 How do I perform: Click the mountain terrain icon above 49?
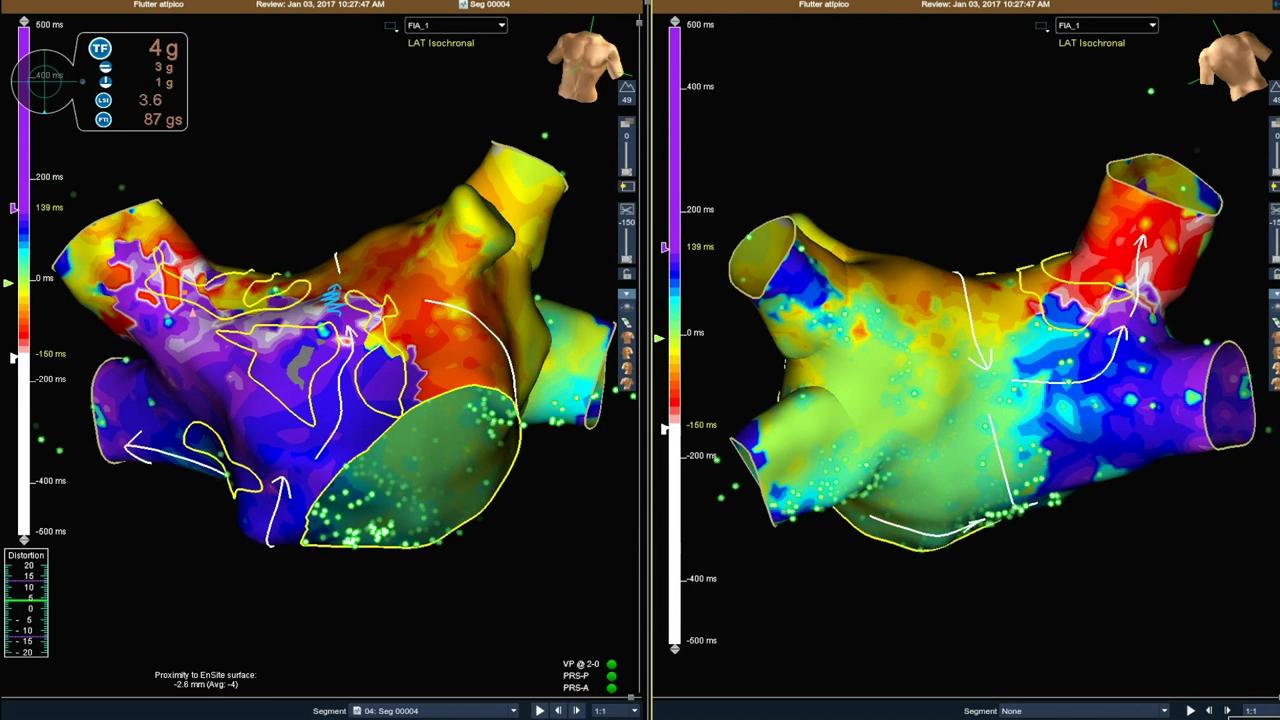(627, 88)
